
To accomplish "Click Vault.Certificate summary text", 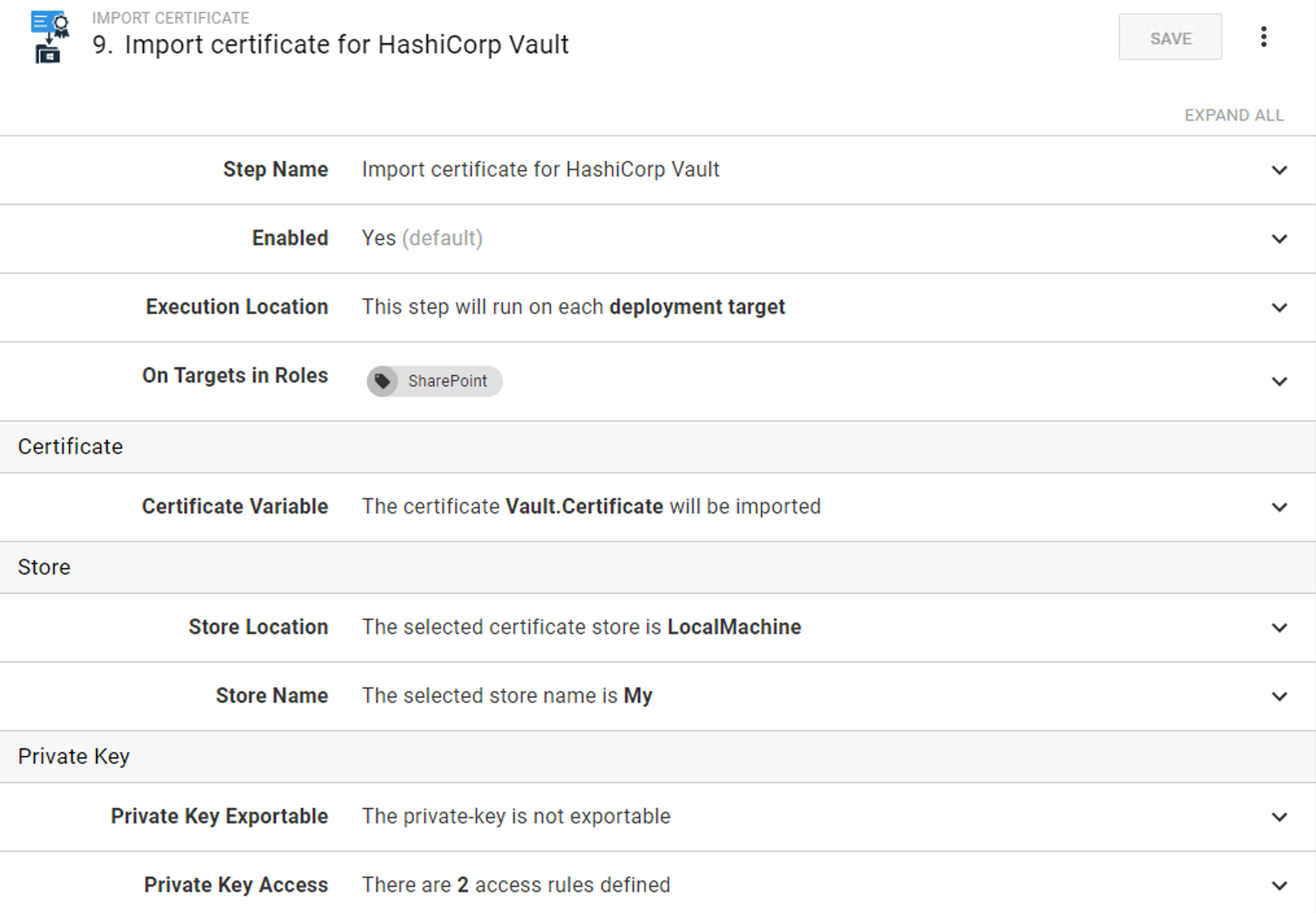I will pos(583,506).
